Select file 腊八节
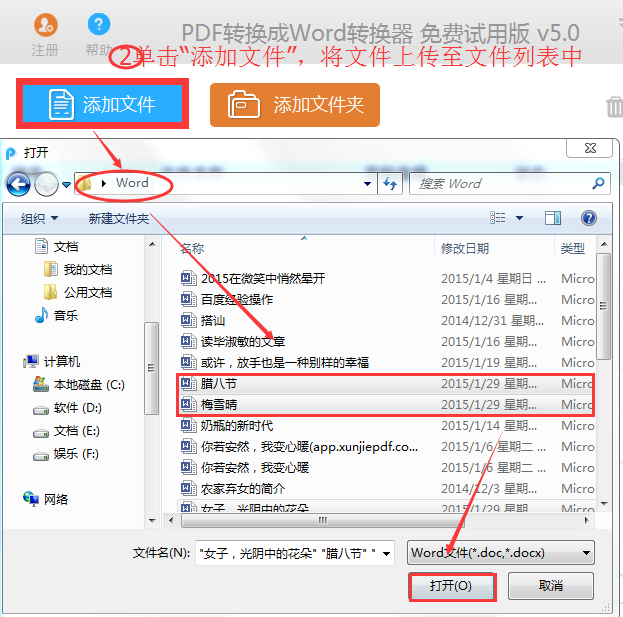This screenshot has height=617, width=623. [x=219, y=384]
